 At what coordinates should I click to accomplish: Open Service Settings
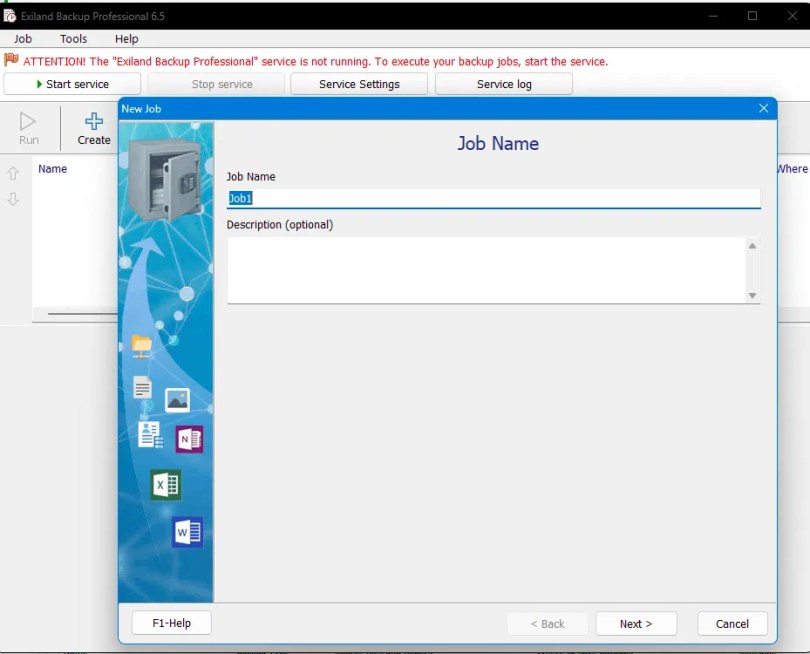pos(358,84)
